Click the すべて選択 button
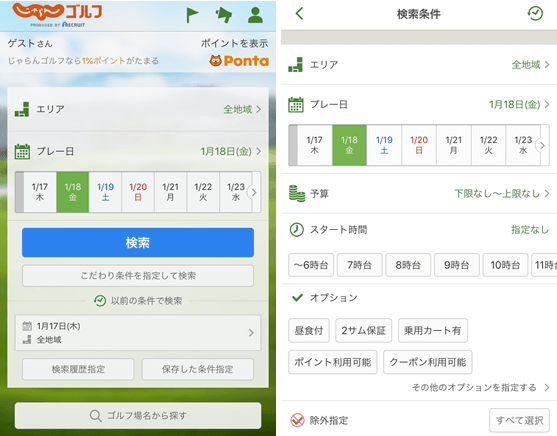The height and width of the screenshot is (436, 557). (519, 420)
